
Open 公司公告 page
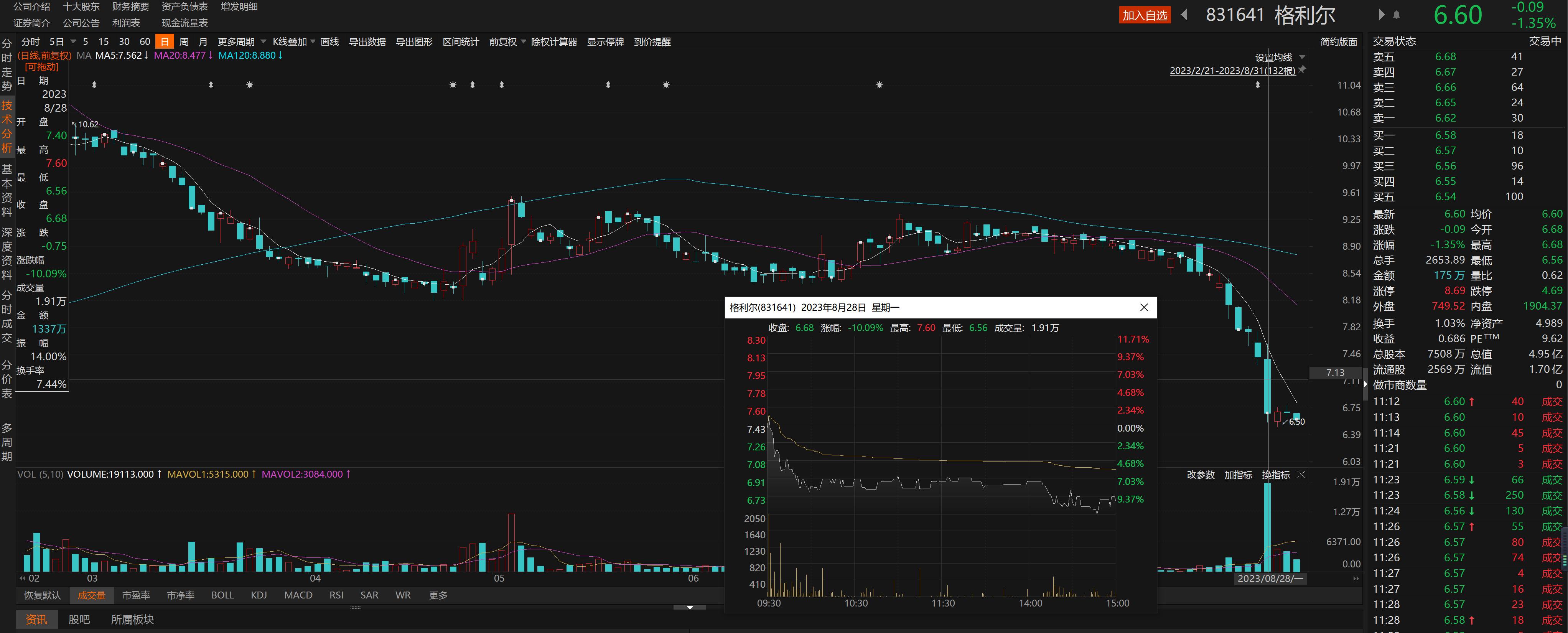click(x=81, y=23)
